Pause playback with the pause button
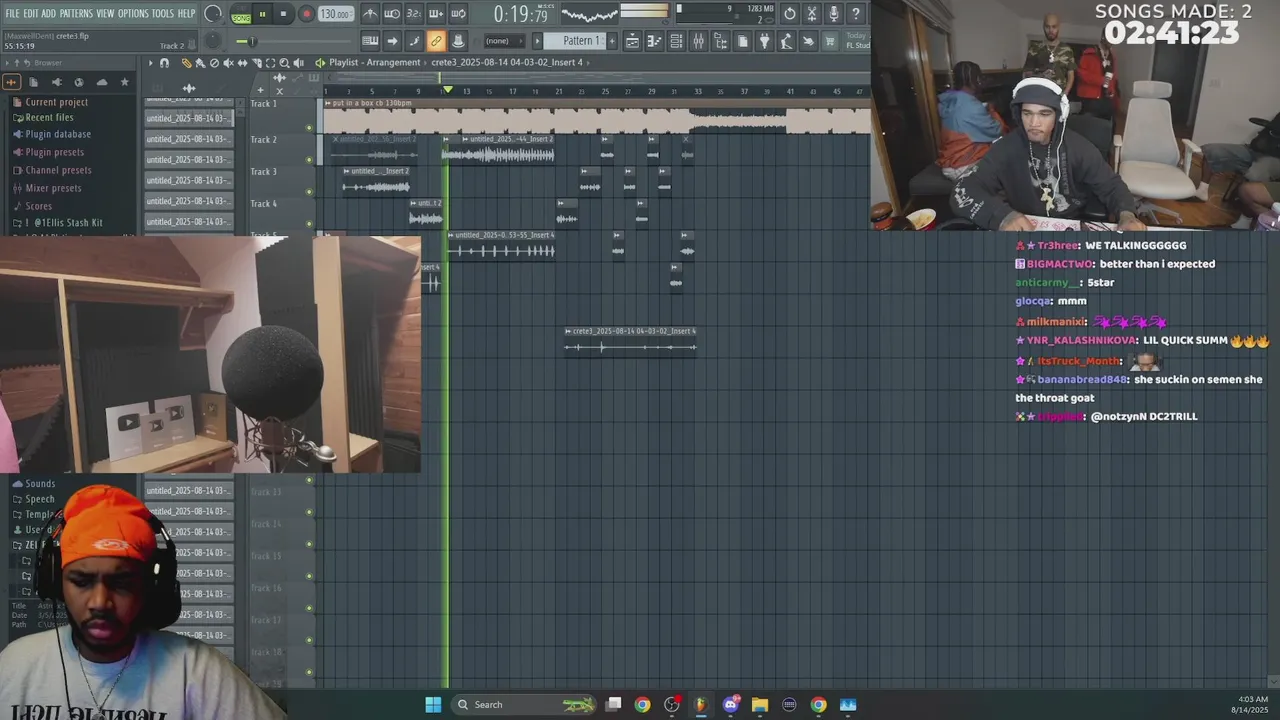This screenshot has height=720, width=1280. (x=262, y=14)
